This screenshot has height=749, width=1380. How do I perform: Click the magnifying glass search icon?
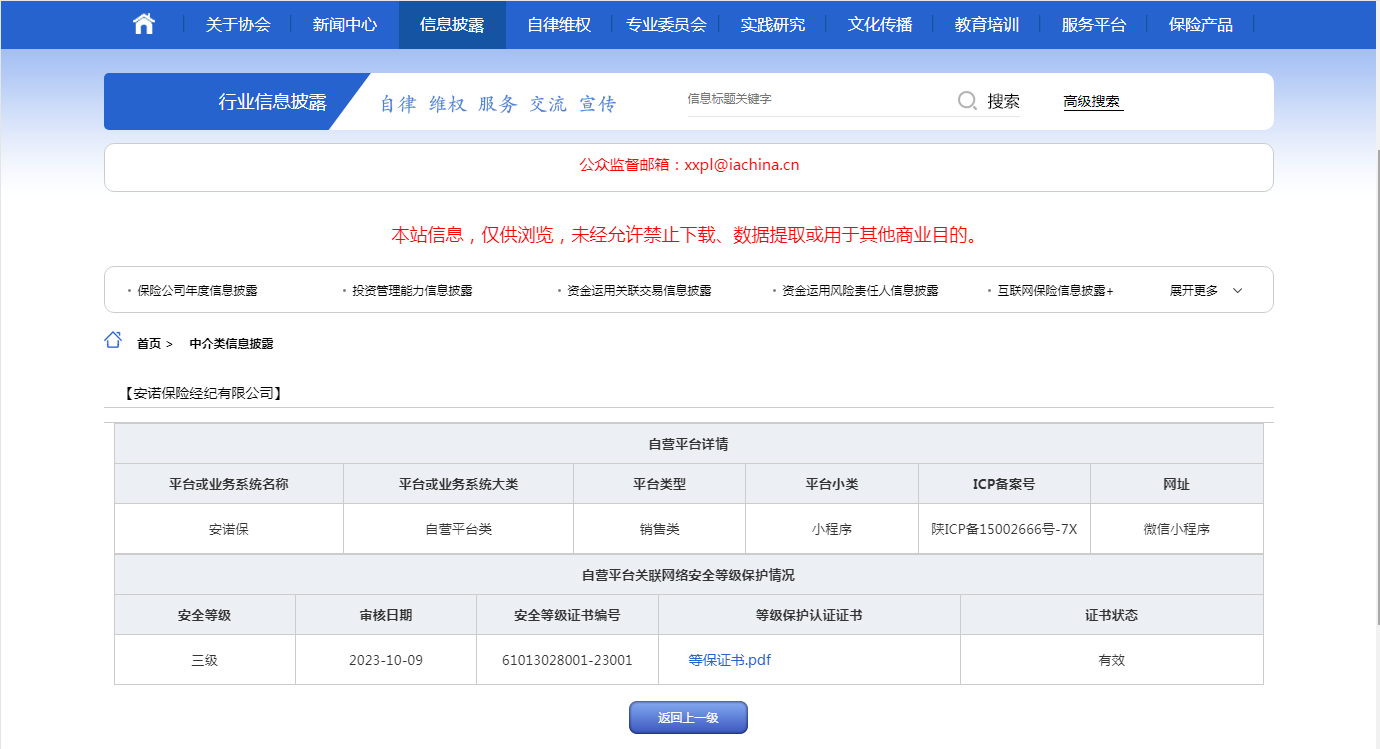pyautogui.click(x=967, y=100)
